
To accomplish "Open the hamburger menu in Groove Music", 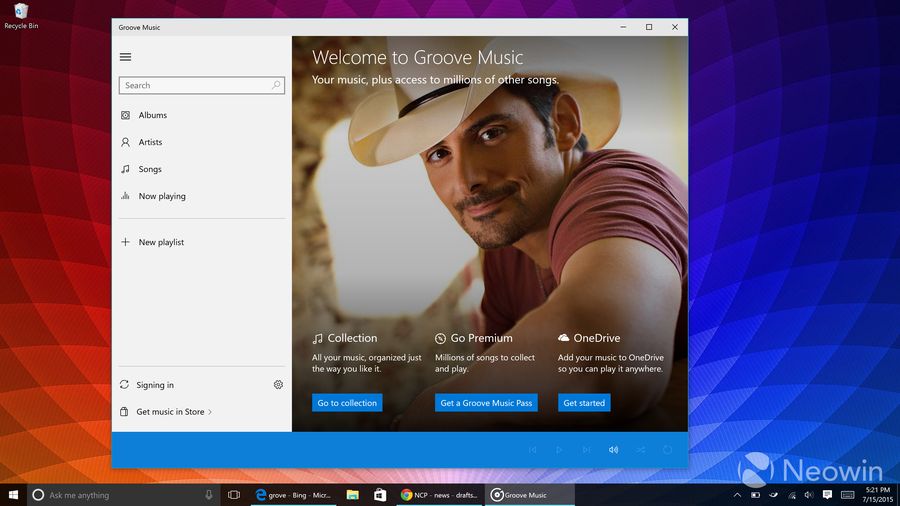I will [125, 57].
